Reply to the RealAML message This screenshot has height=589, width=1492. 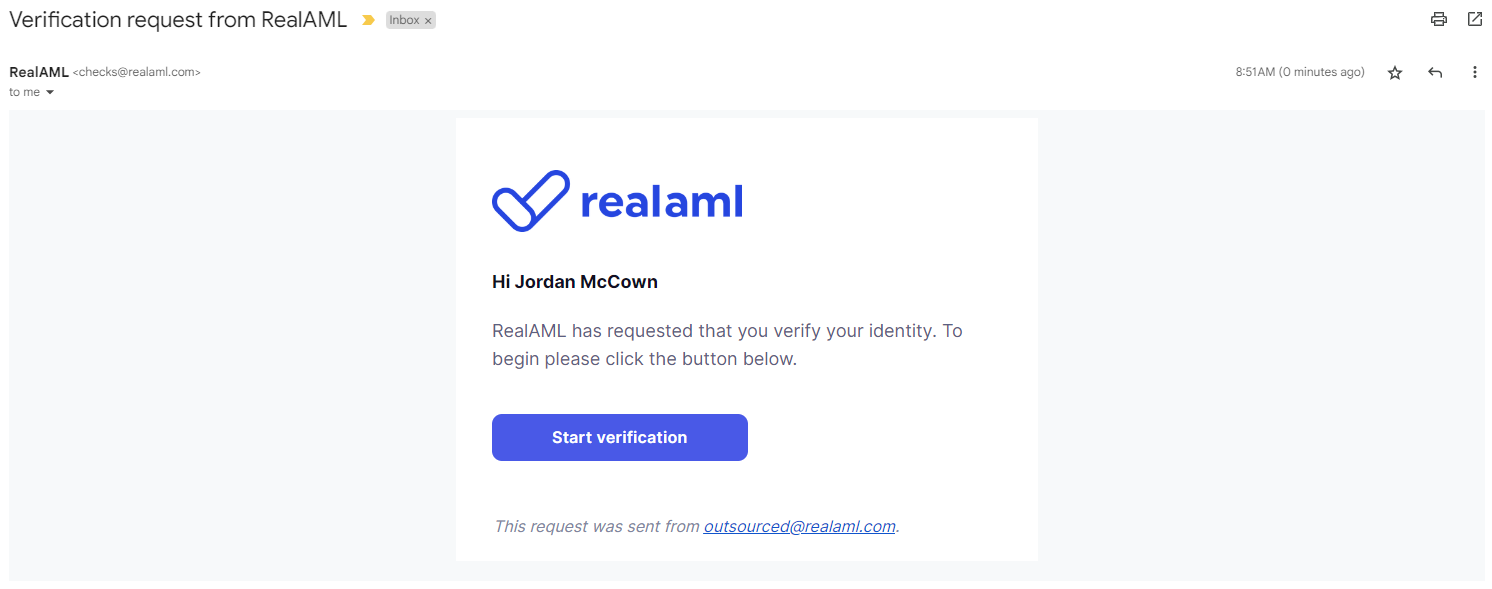(1435, 73)
